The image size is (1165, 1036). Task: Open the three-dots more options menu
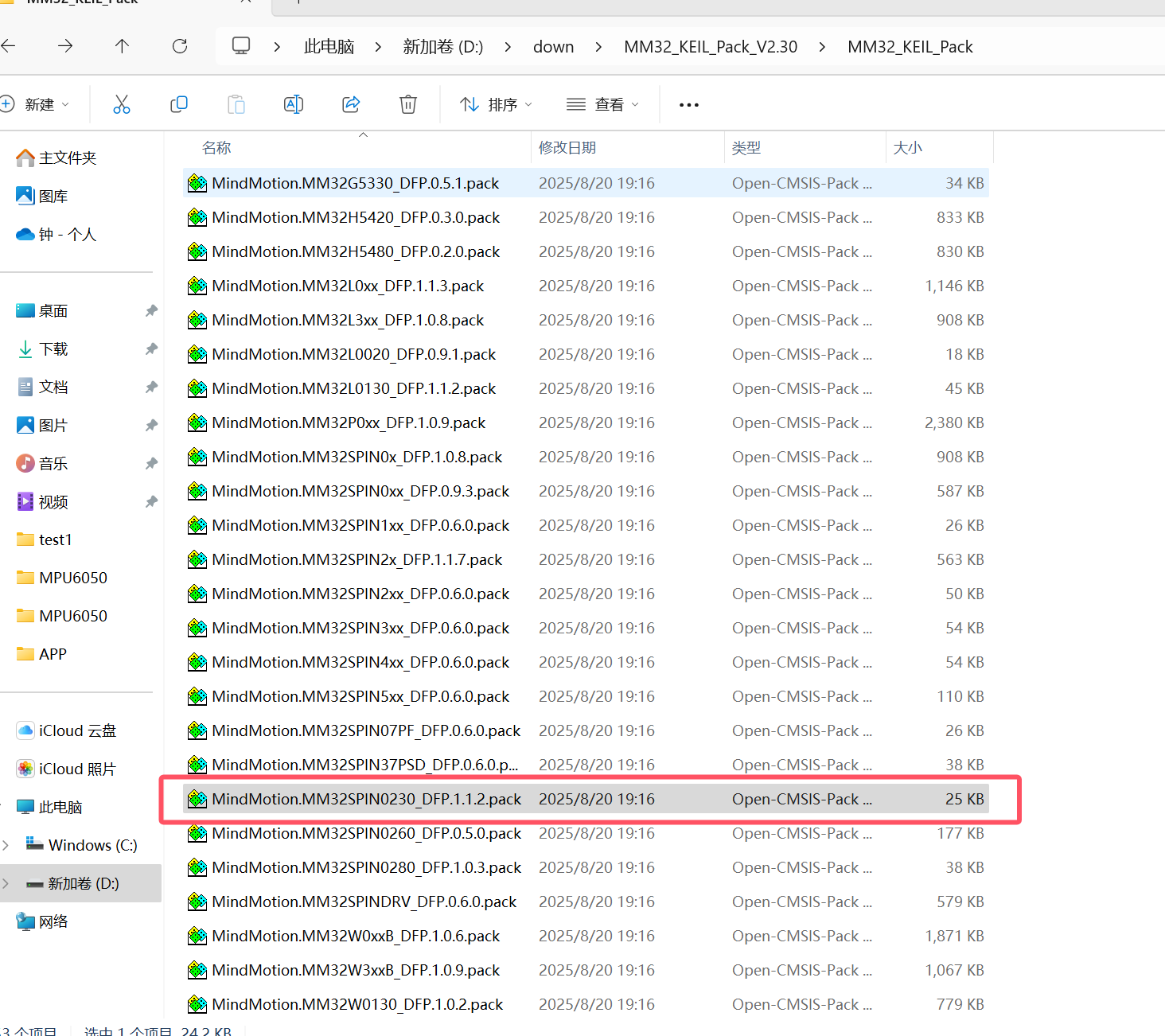point(689,105)
